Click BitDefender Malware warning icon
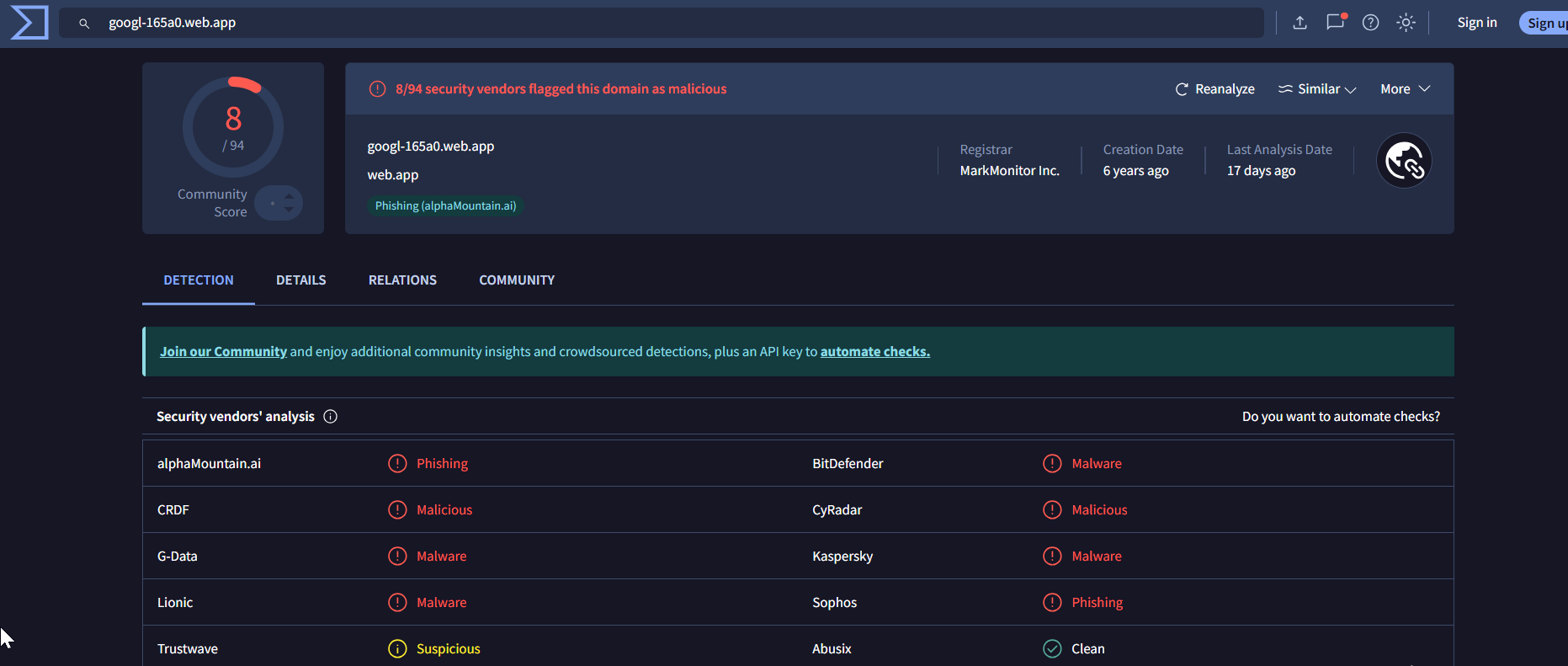 point(1052,464)
